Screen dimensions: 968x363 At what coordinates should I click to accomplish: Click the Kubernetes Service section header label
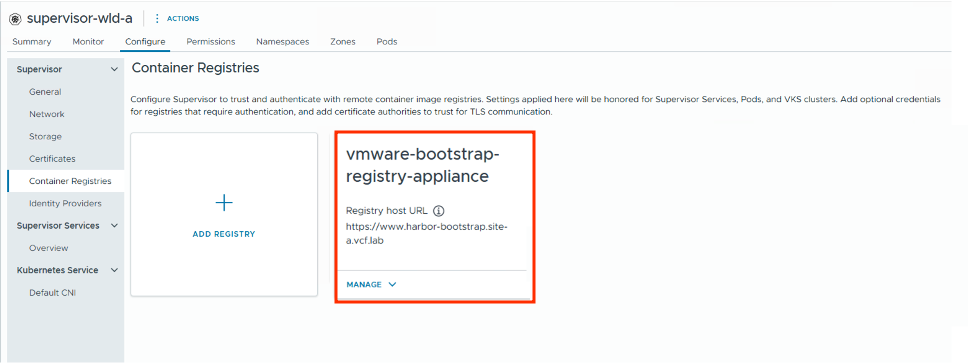pyautogui.click(x=57, y=270)
